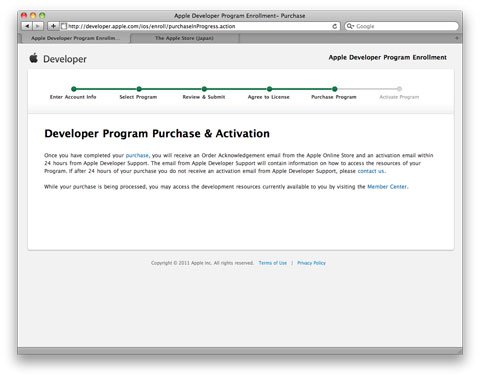This screenshot has width=480, height=378.
Task: Zoom the window with green button
Action: point(42,15)
